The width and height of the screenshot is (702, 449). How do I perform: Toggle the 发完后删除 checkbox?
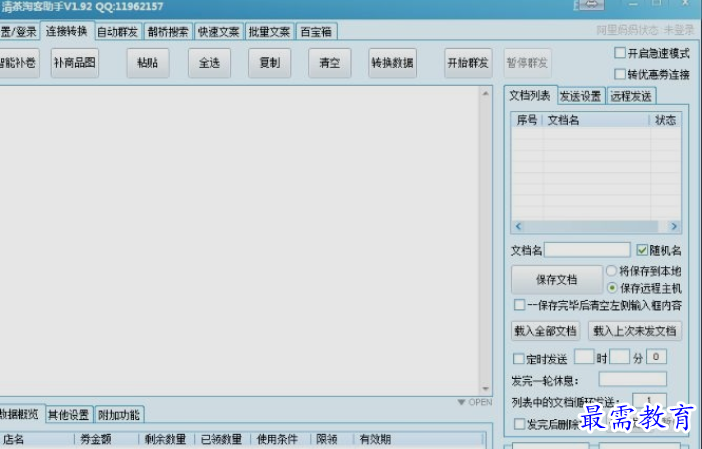click(519, 423)
